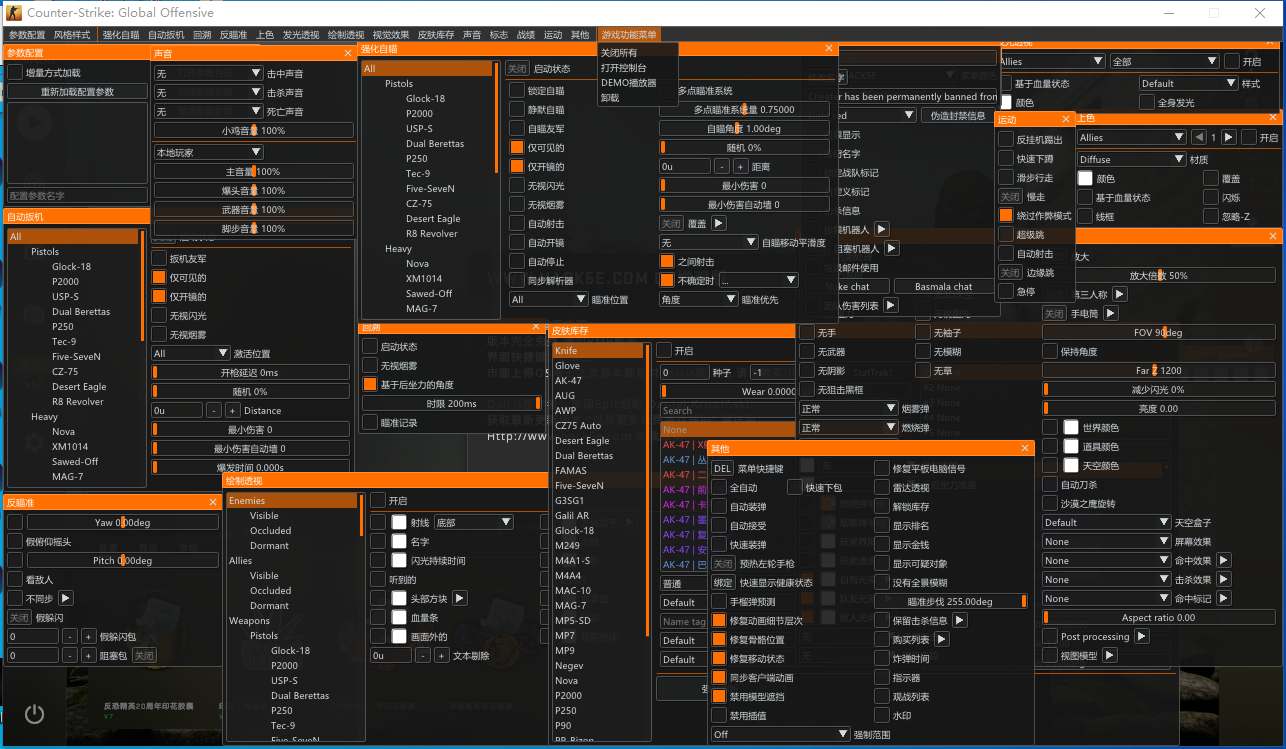Open the 击中声音 sound dropdown
Image resolution: width=1286 pixels, height=749 pixels.
(208, 73)
